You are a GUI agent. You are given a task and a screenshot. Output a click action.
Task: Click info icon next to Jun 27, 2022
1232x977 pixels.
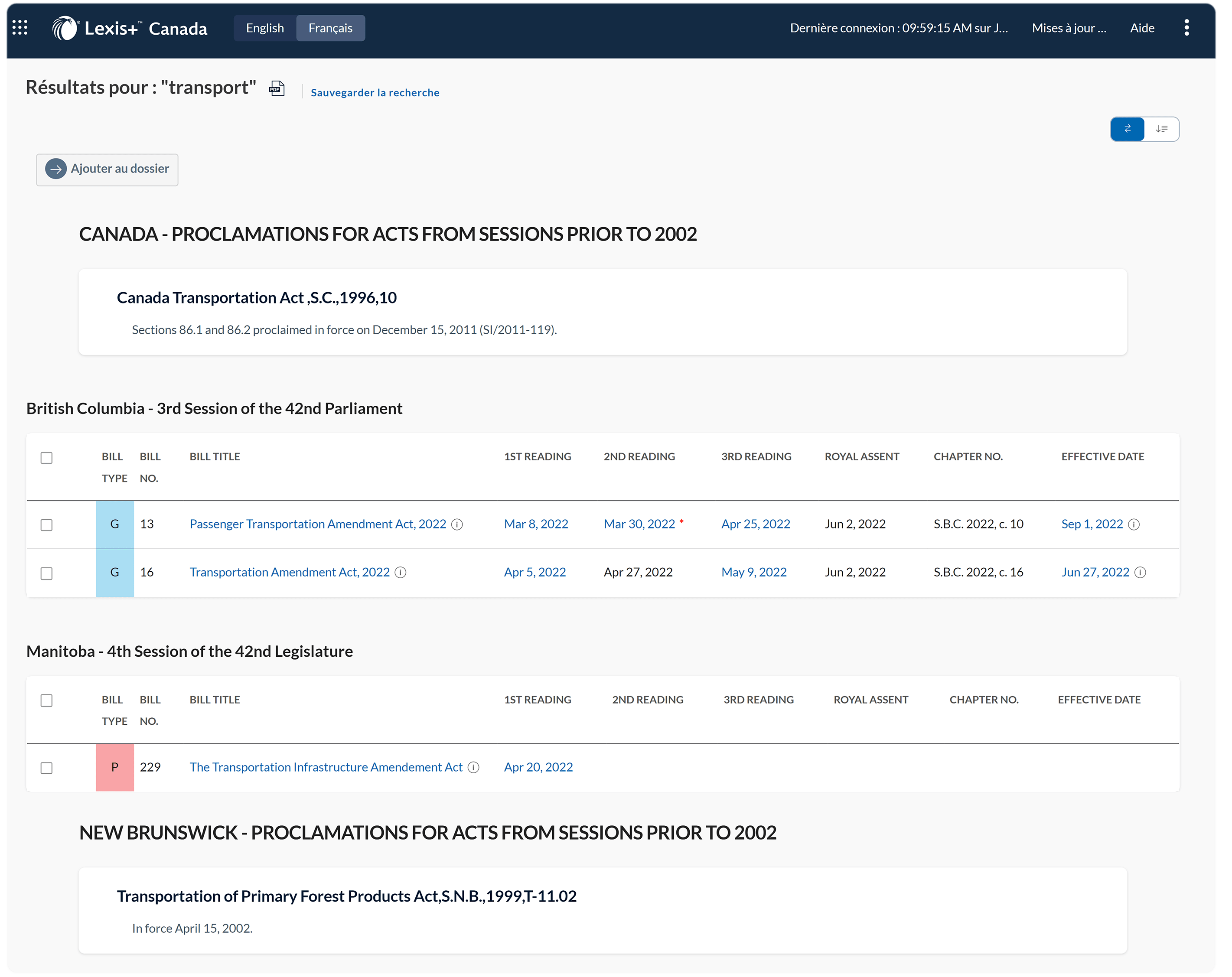[x=1140, y=573]
